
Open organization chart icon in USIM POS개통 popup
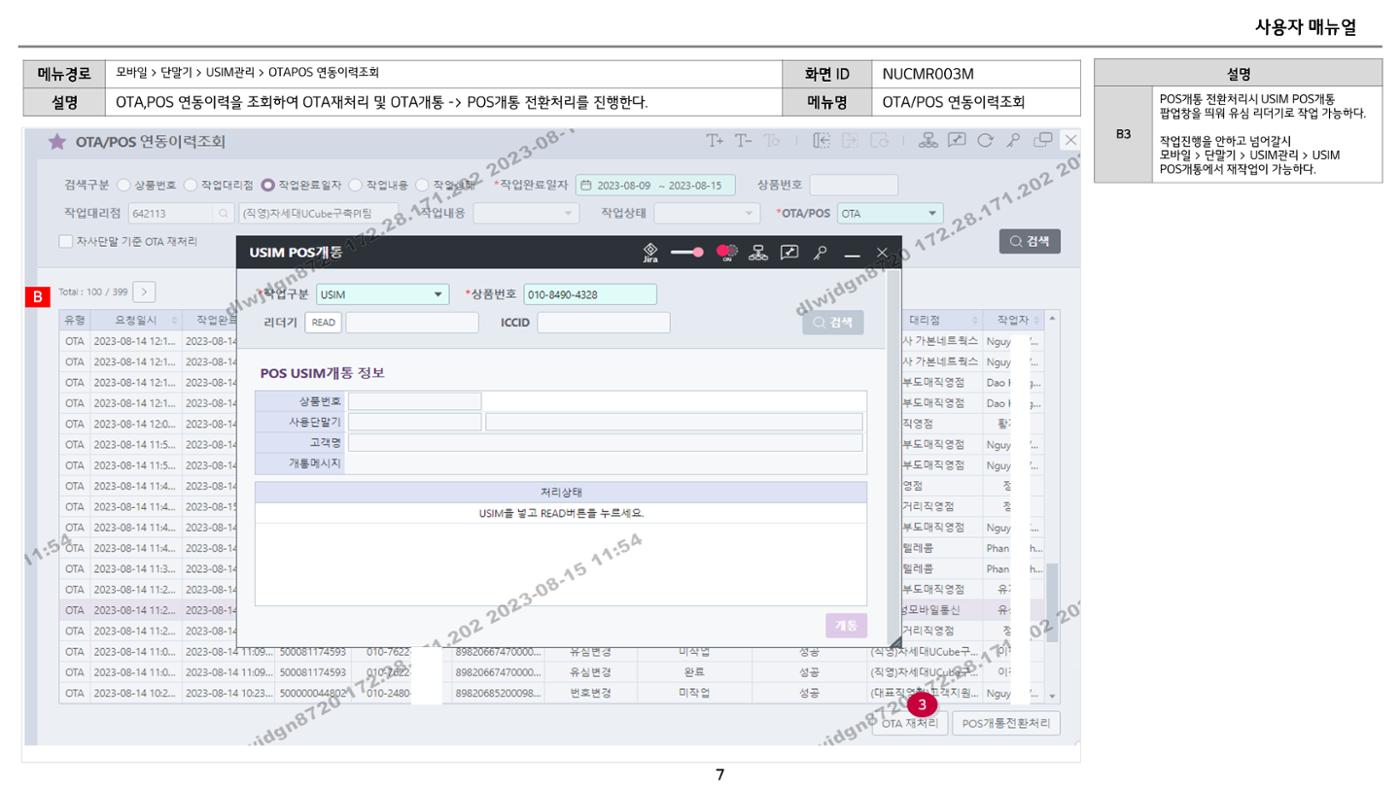pos(759,253)
